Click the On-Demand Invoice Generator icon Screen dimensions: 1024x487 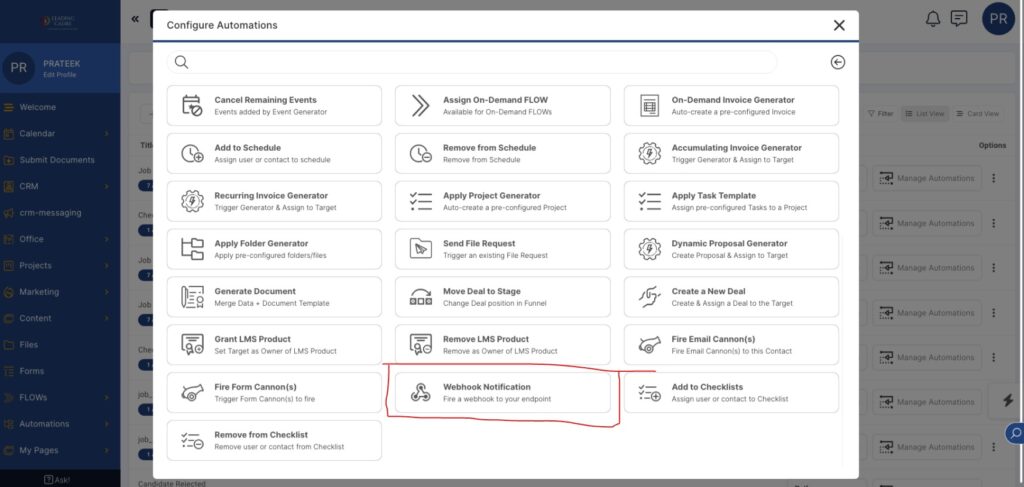pos(649,106)
